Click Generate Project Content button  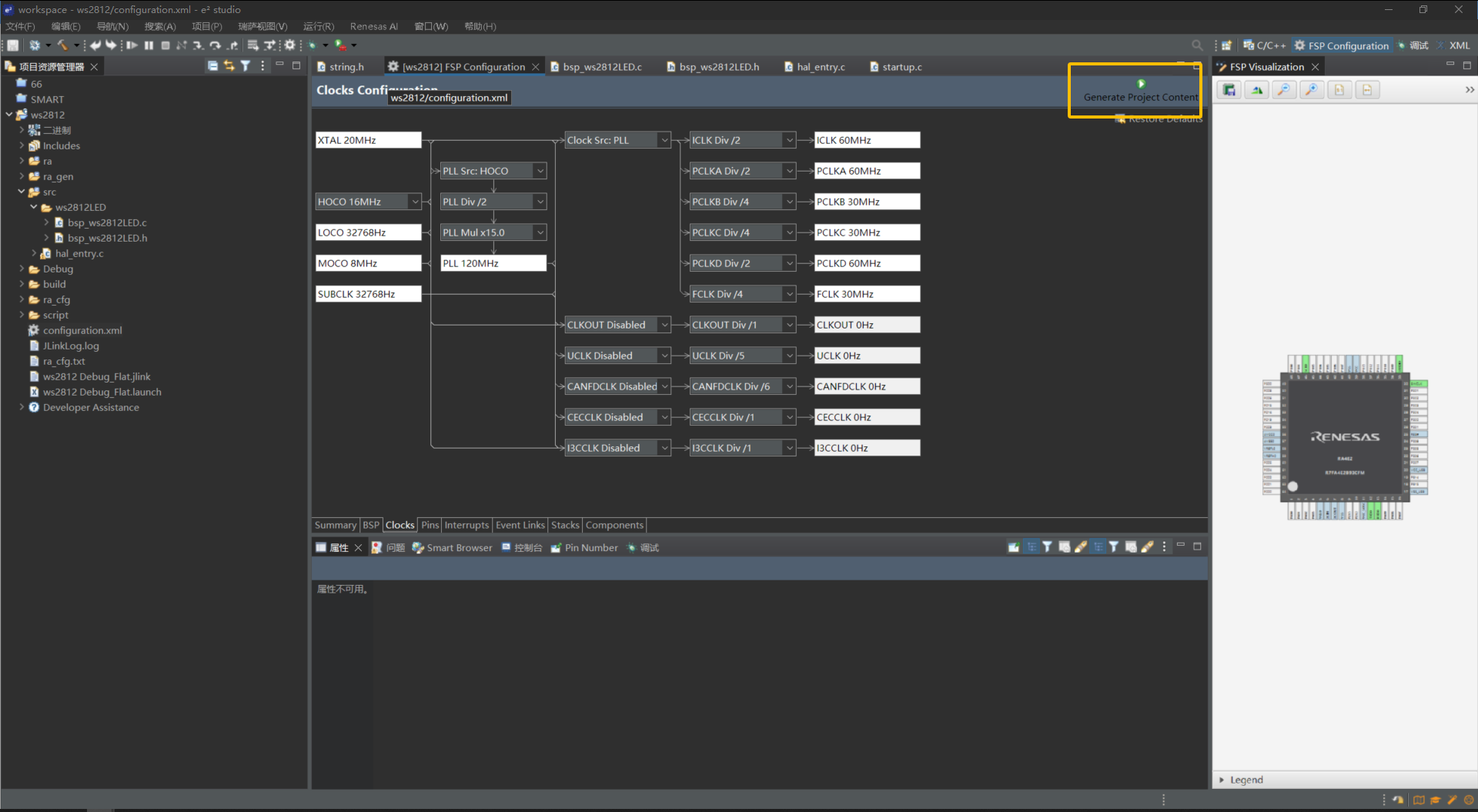pyautogui.click(x=1141, y=91)
